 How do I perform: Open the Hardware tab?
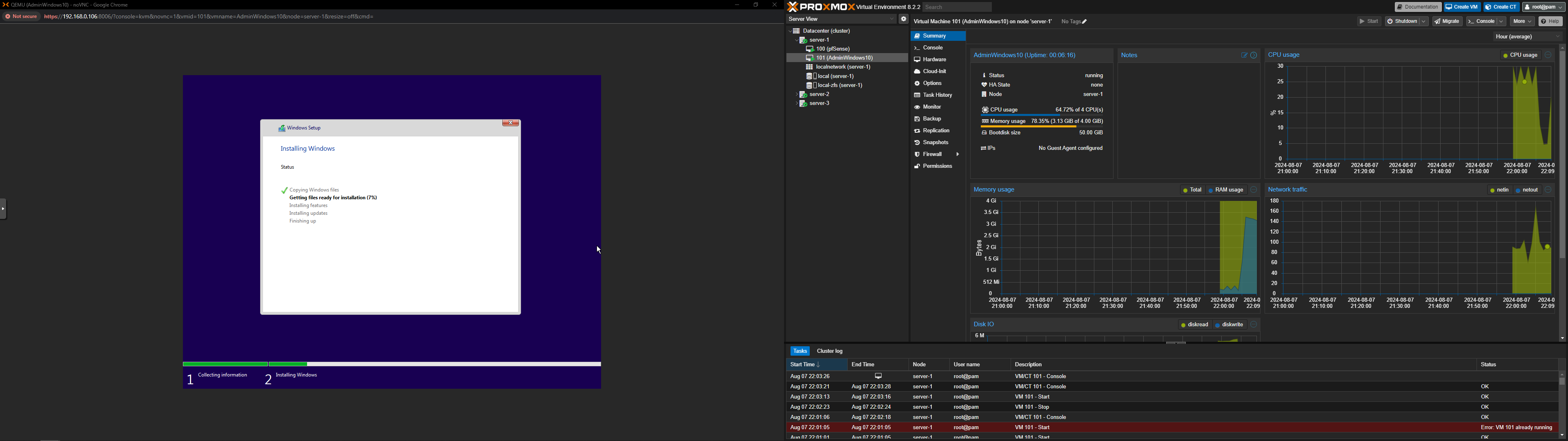tap(938, 60)
